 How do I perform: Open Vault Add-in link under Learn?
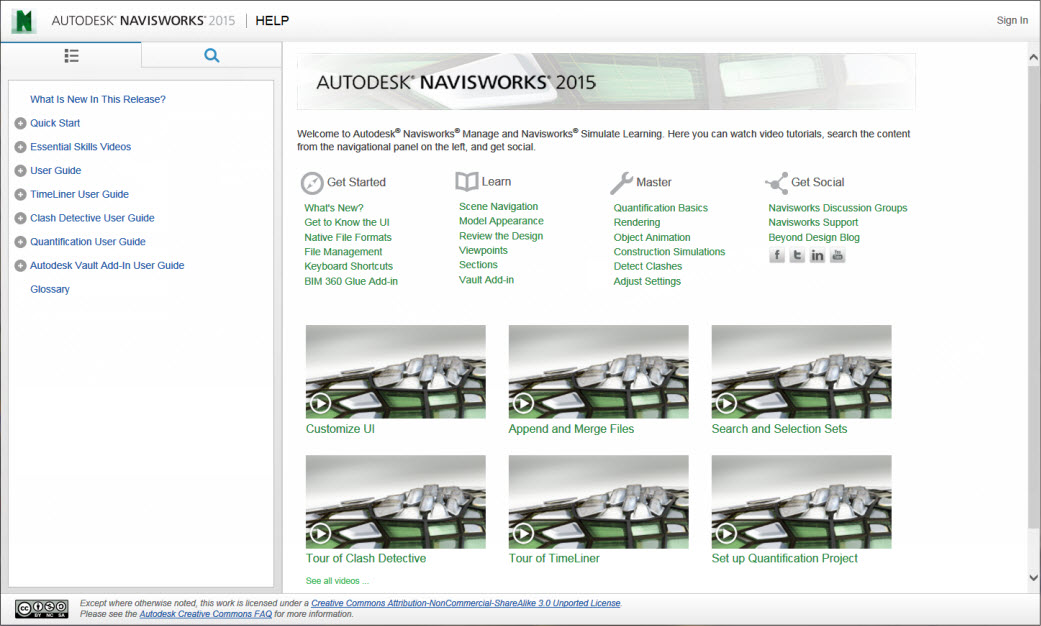[487, 279]
